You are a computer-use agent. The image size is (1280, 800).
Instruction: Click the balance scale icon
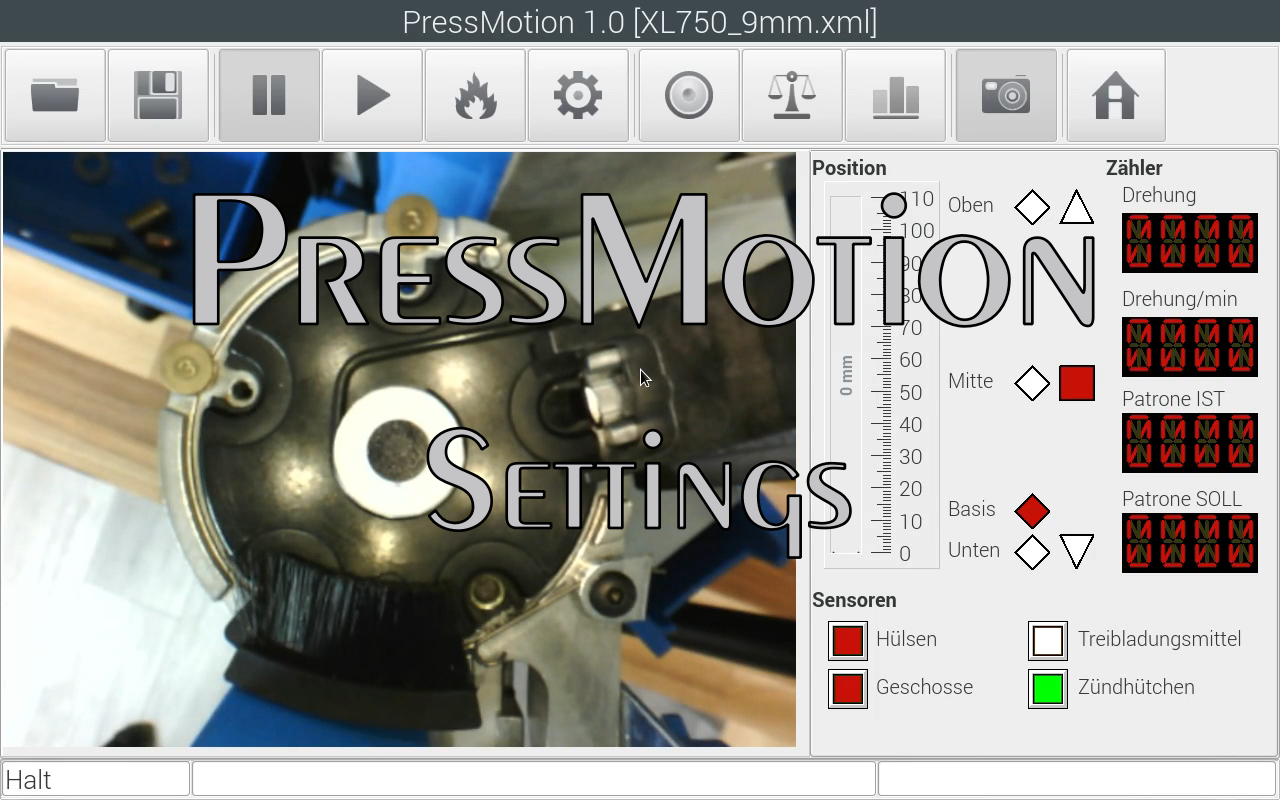point(792,96)
